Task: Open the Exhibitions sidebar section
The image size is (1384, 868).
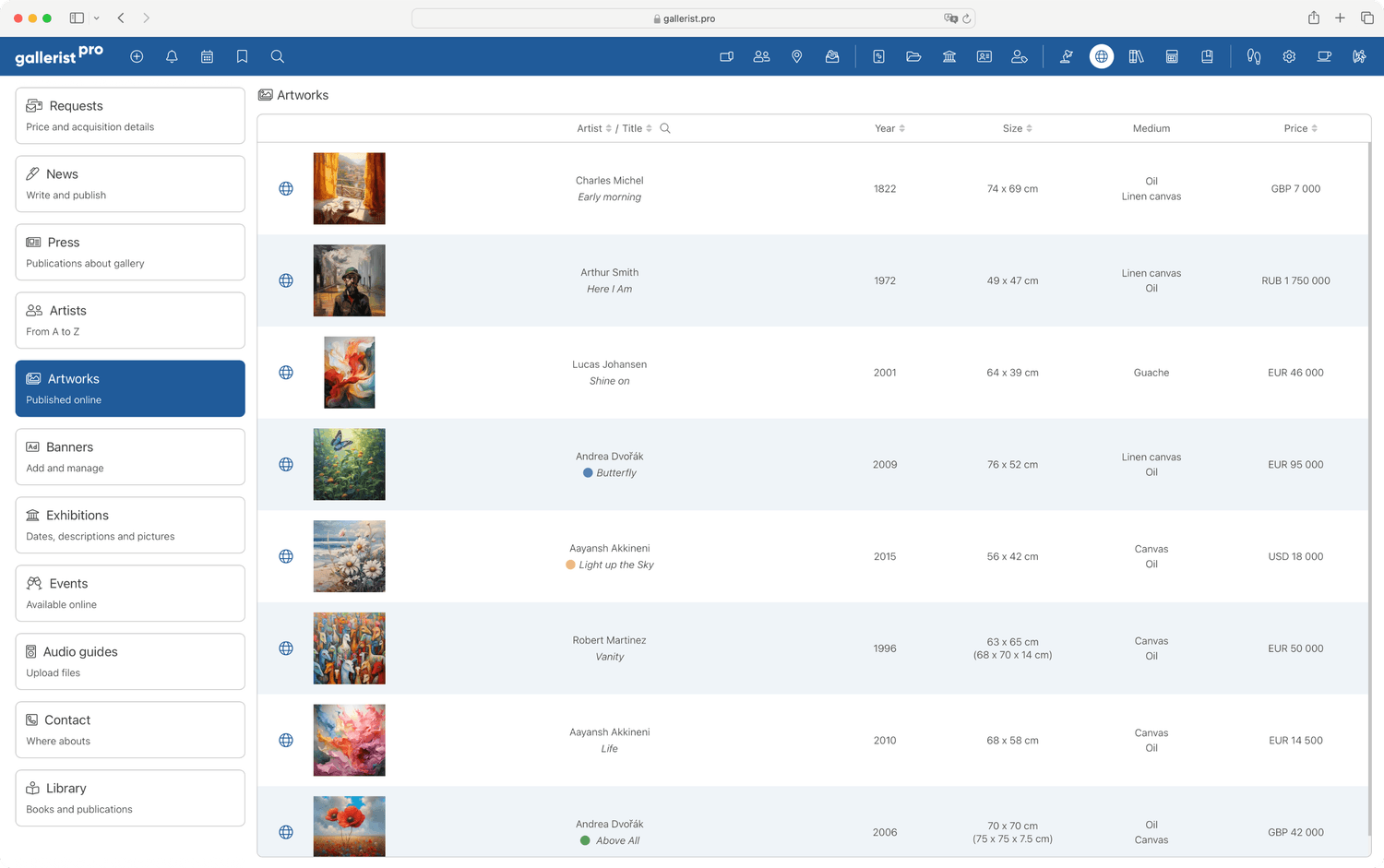Action: point(130,525)
